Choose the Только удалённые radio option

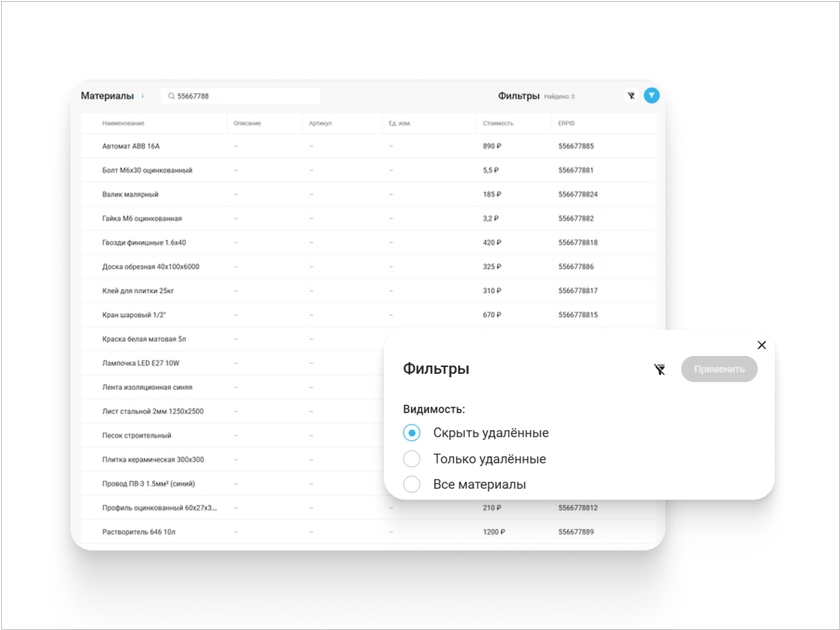coord(412,459)
